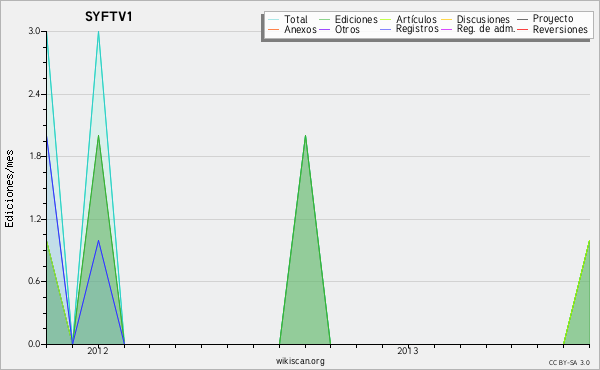Viewport: 600px width, 370px height.
Task: Click the 1.2 y-axis value
Action: click(x=34, y=219)
